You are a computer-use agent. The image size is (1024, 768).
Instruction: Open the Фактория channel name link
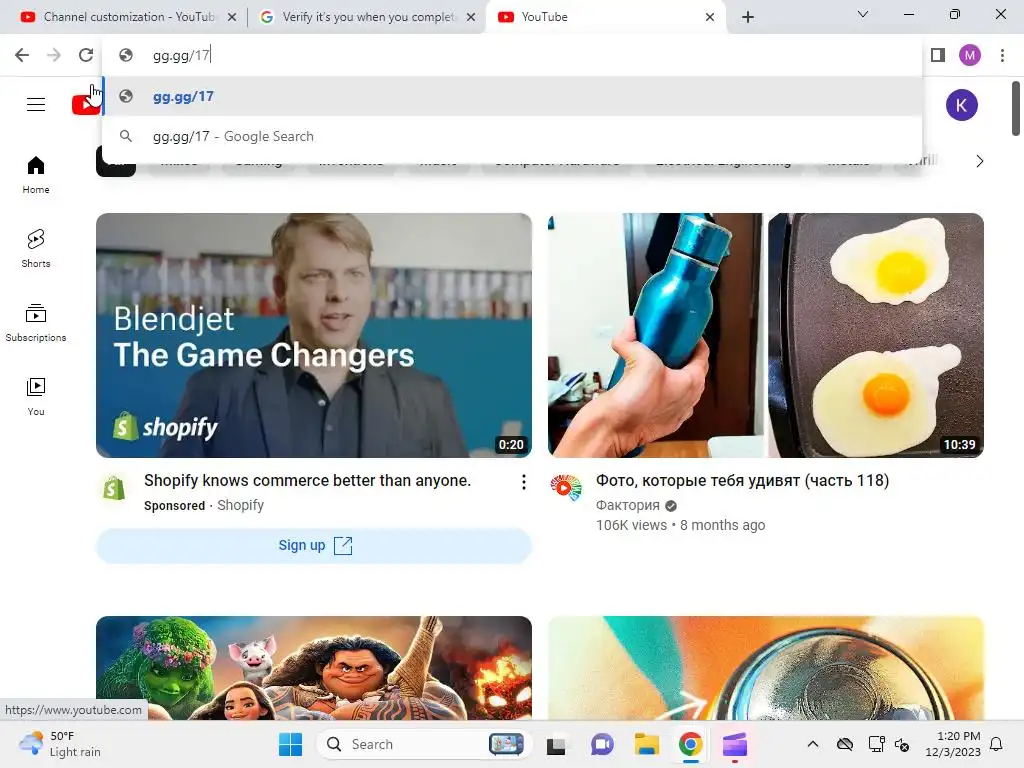tap(628, 505)
